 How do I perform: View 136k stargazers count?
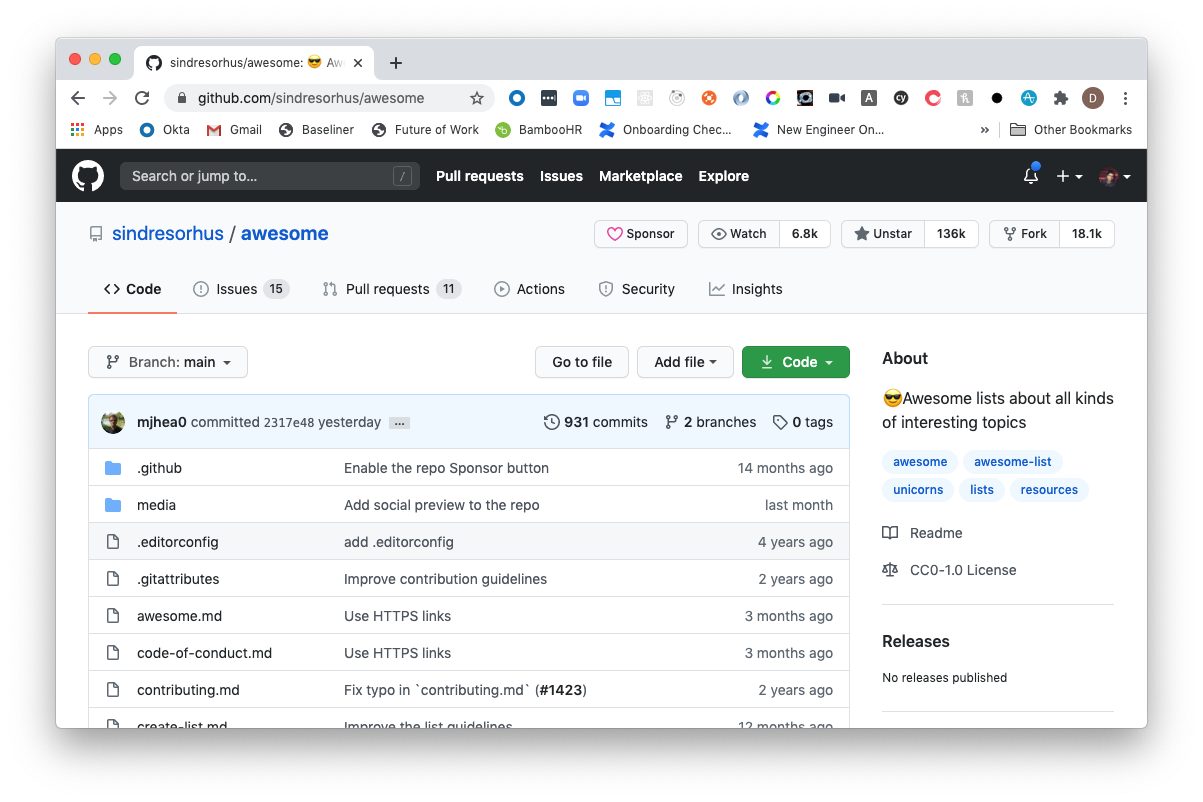click(x=951, y=234)
